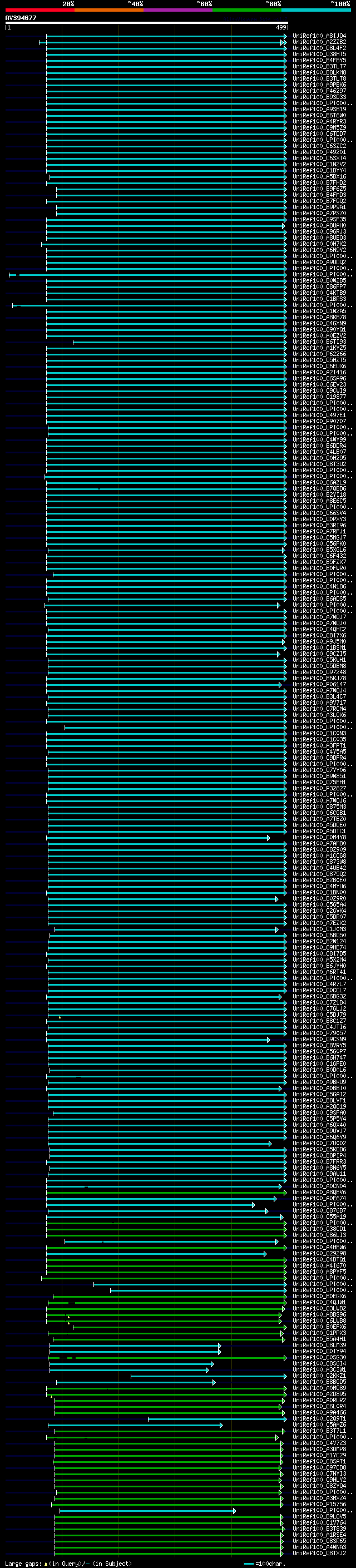Select hit label UniRef100_Q5AAZ6
The width and height of the screenshot is (356, 1568).
point(319,1424)
